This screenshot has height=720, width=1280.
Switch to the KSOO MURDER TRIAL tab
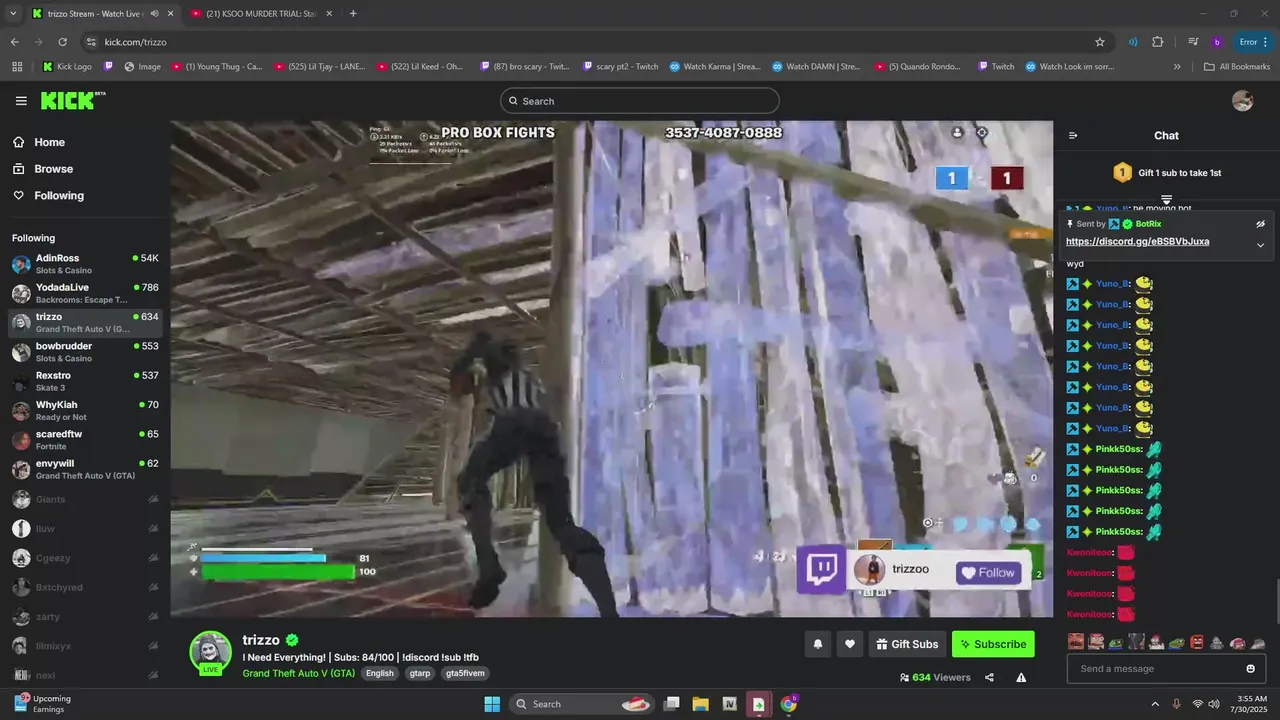(x=260, y=14)
